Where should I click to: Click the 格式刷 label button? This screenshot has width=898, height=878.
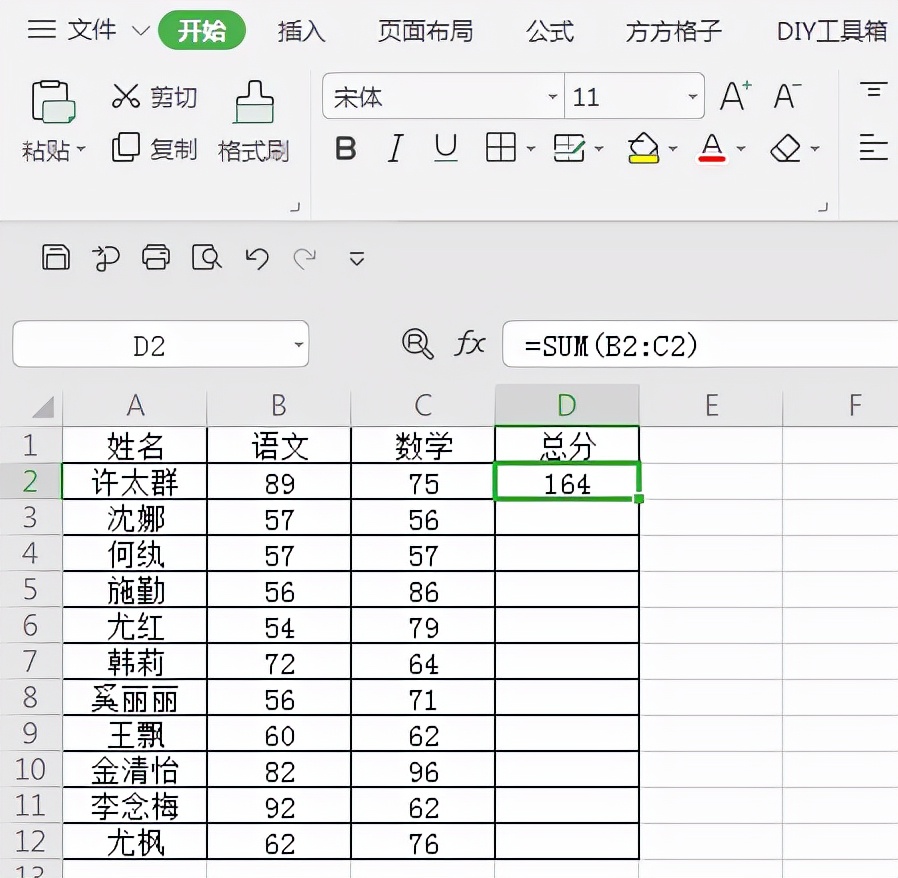[254, 151]
